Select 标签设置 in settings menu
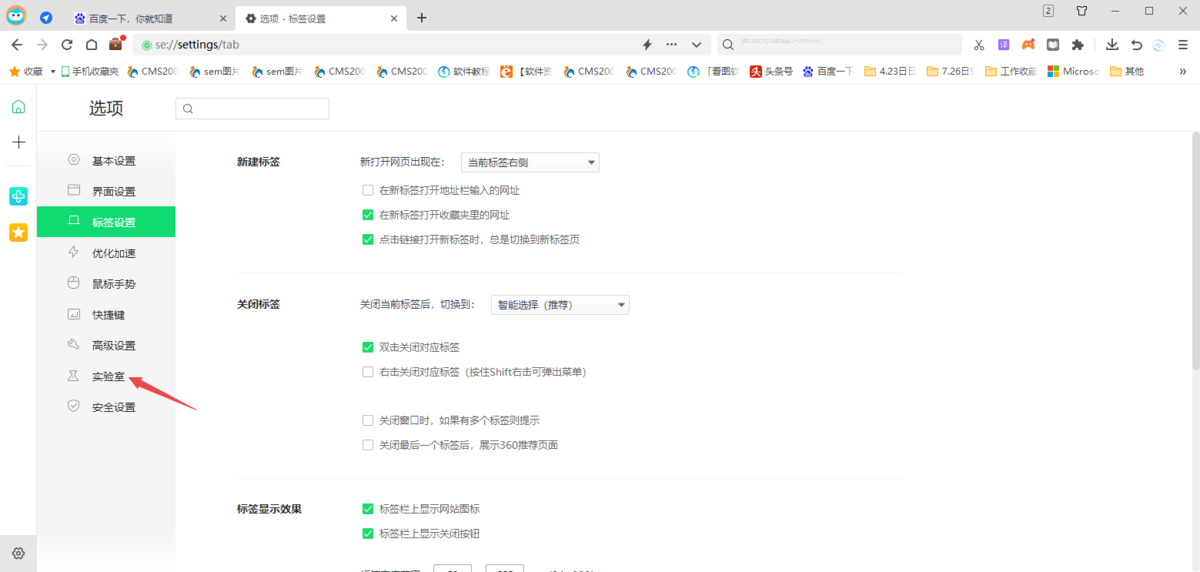The width and height of the screenshot is (1200, 572). [x=106, y=222]
